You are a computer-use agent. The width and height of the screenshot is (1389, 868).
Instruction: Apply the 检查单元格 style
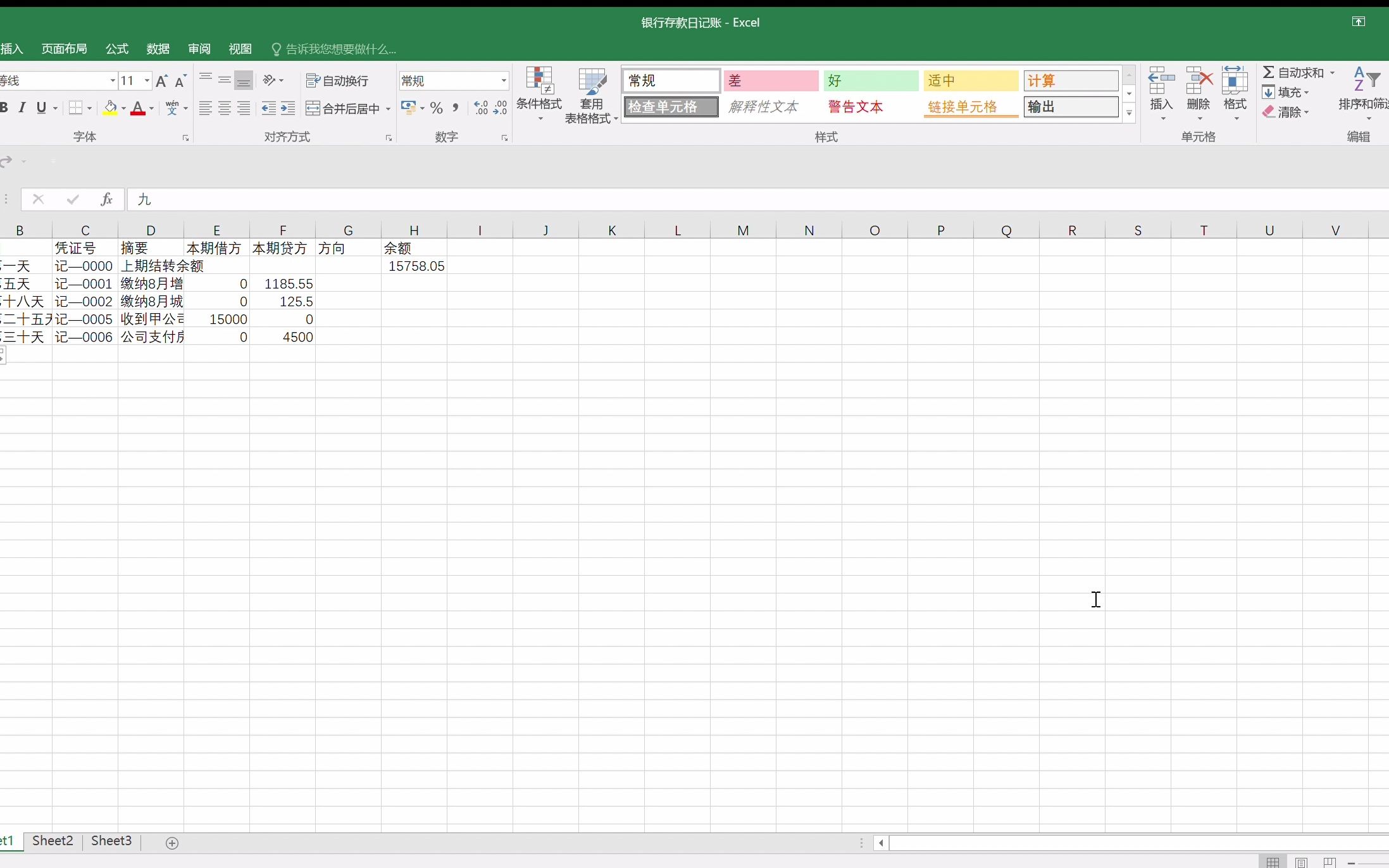click(671, 107)
